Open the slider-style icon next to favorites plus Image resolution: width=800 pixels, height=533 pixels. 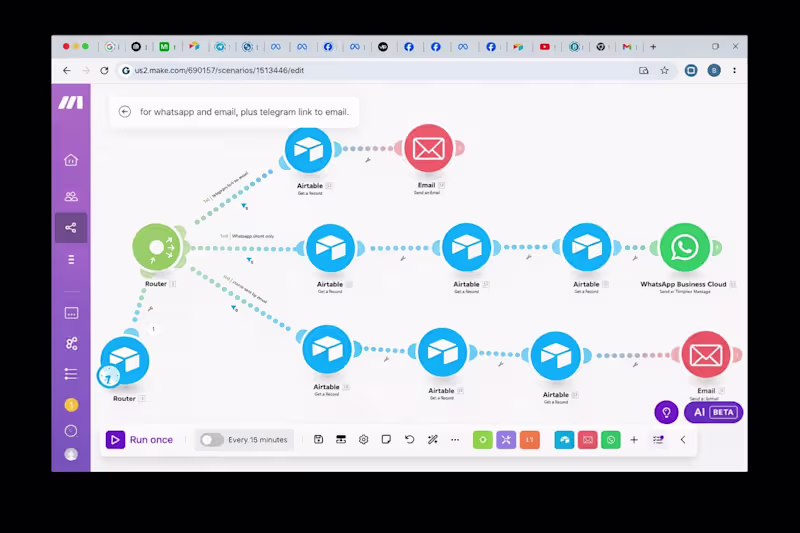coord(658,439)
